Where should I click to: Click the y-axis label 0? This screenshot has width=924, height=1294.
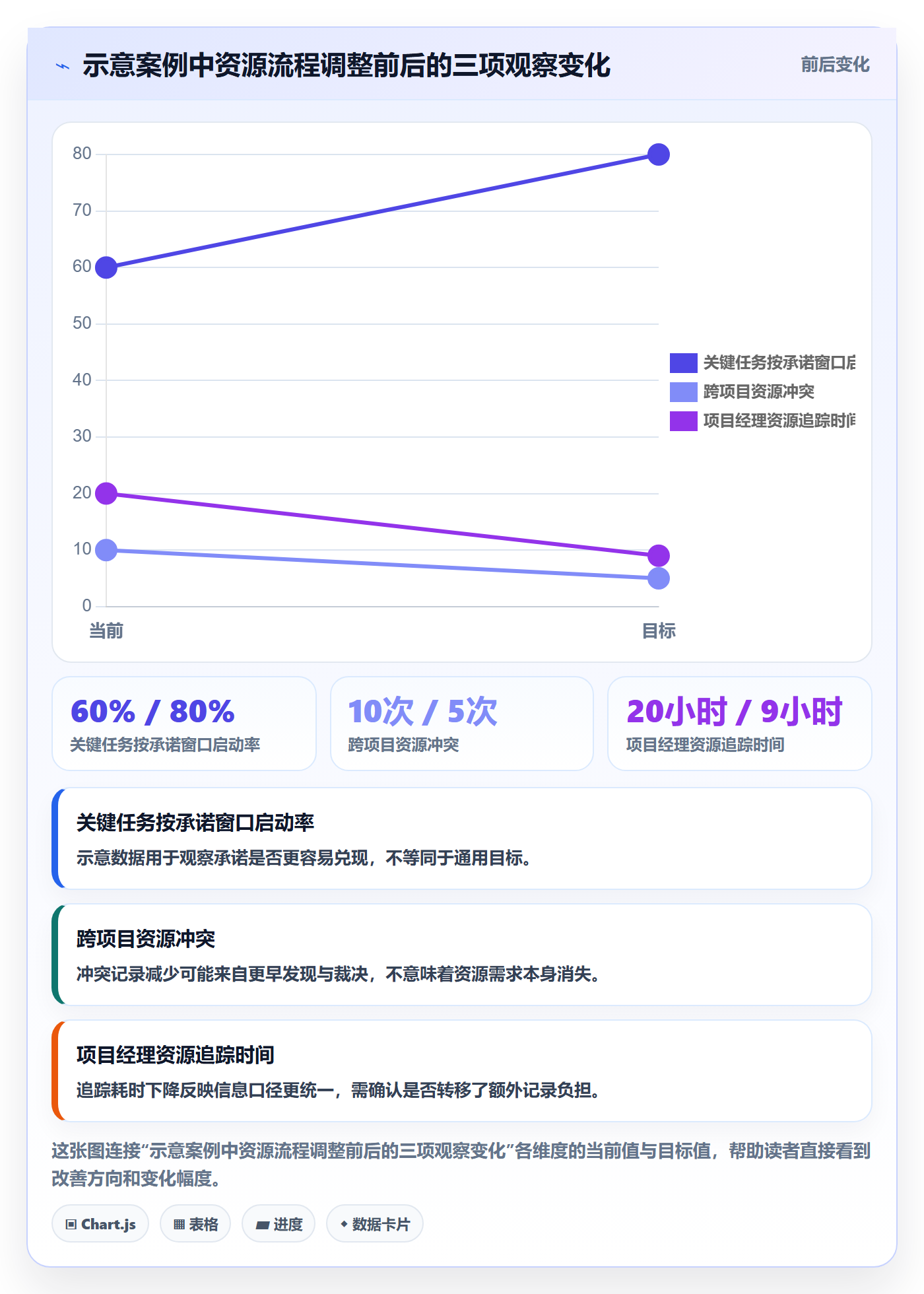click(x=86, y=605)
